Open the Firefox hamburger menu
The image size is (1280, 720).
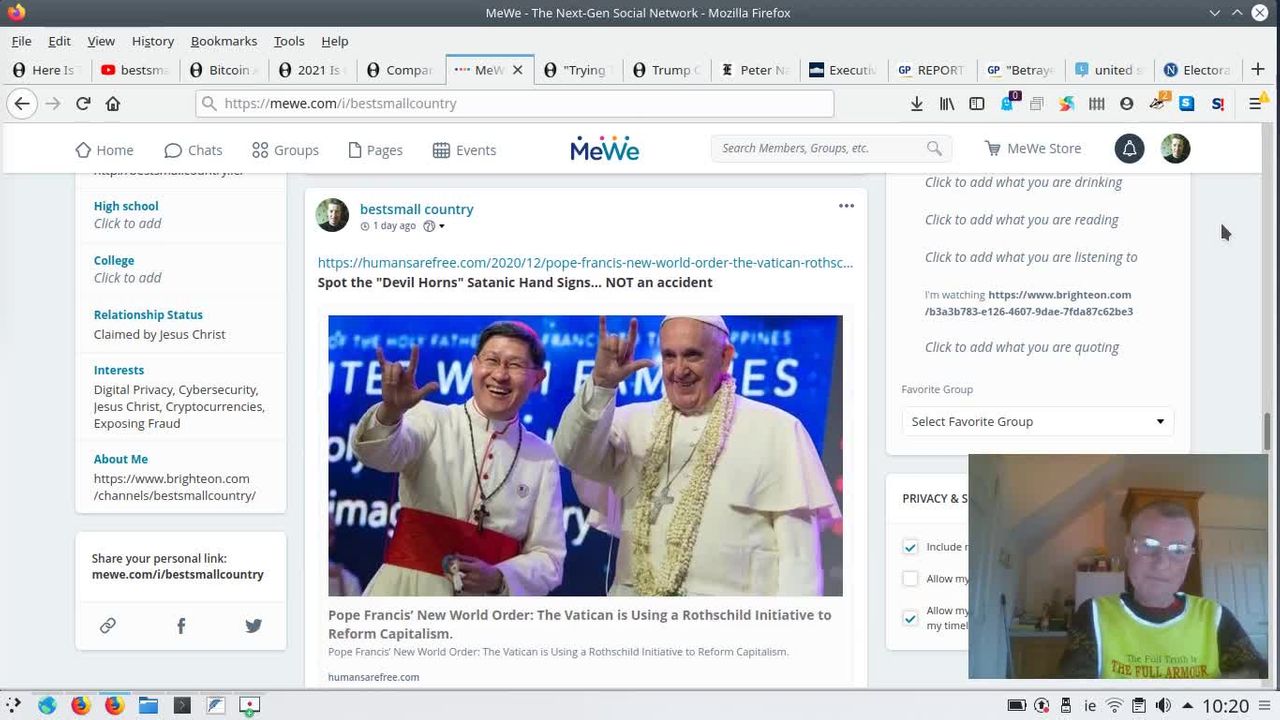pos(1255,104)
